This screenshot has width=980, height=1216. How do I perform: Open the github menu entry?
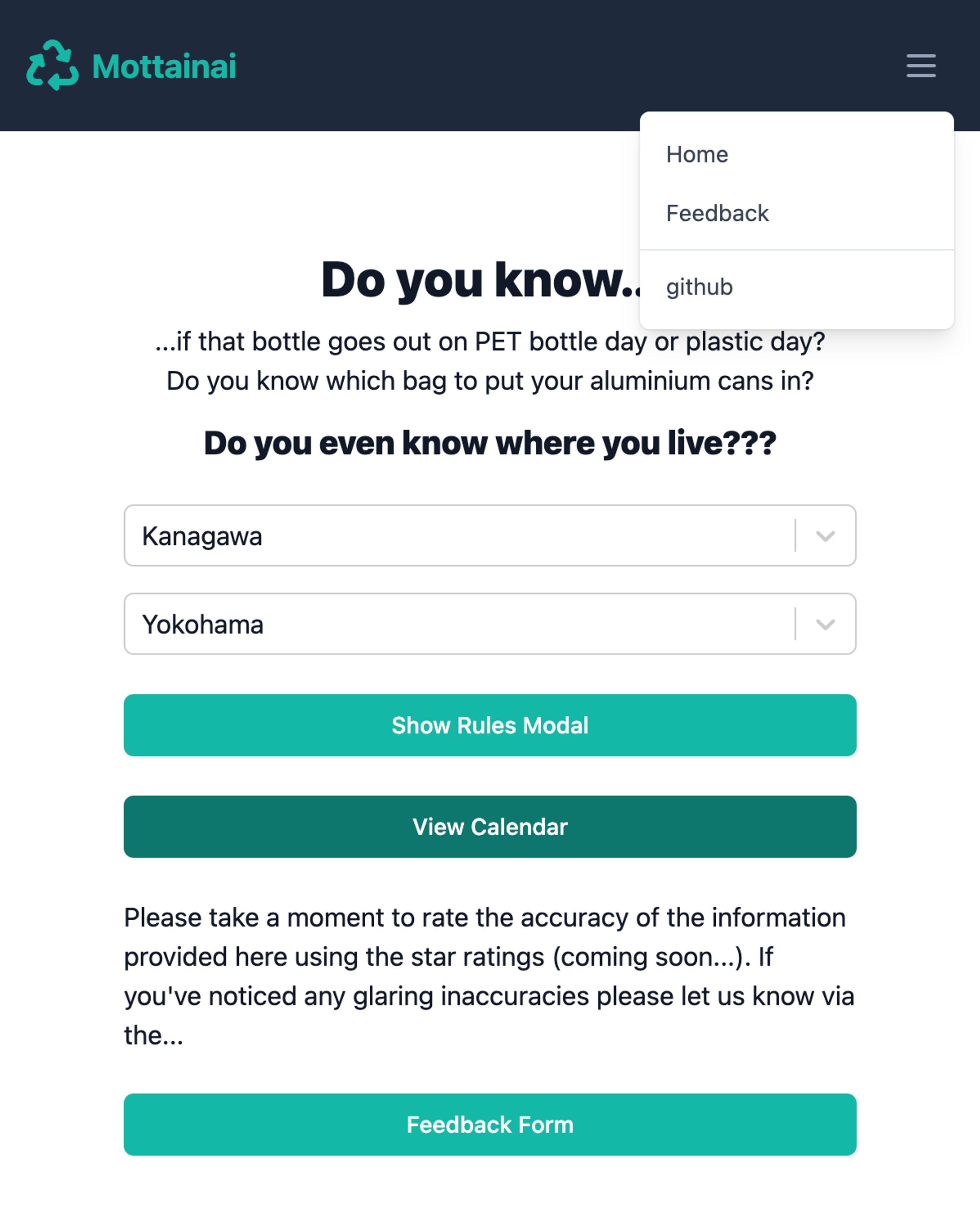[x=699, y=287]
